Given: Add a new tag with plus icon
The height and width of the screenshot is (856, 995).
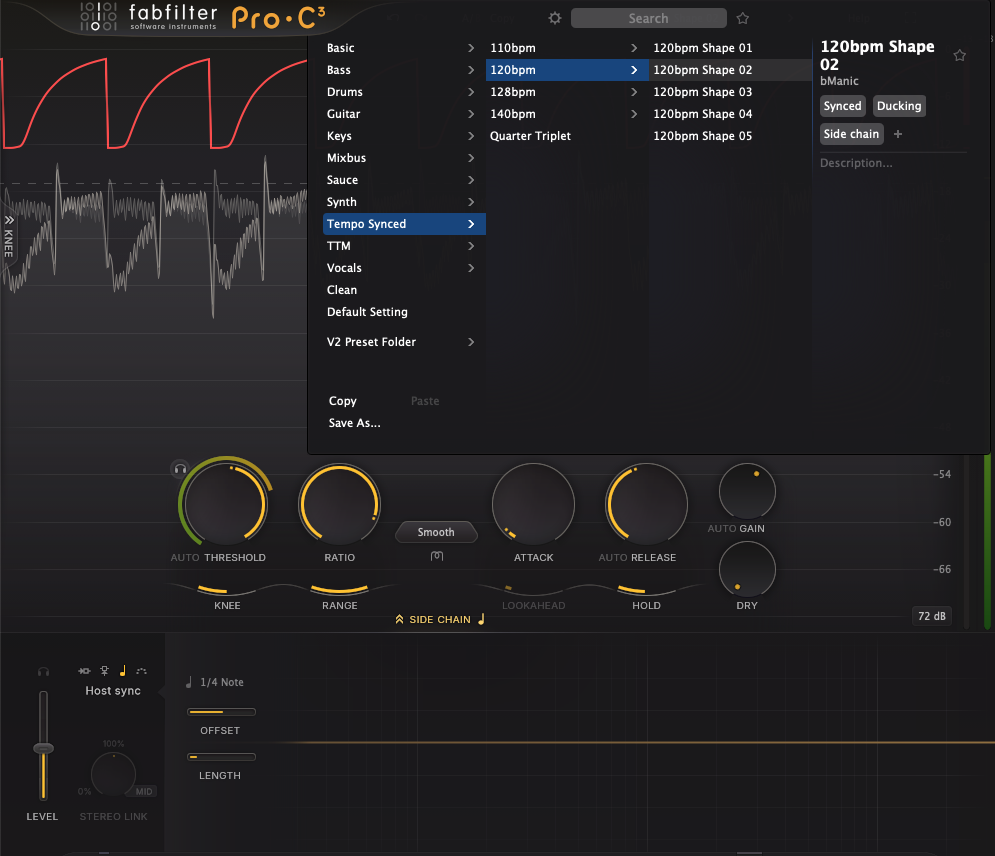Looking at the screenshot, I should [x=897, y=134].
